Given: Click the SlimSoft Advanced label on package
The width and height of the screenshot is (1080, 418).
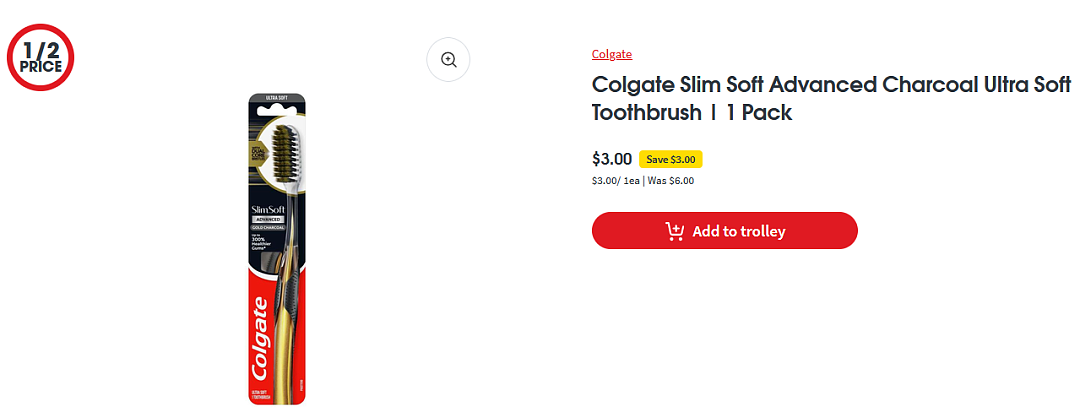Looking at the screenshot, I should tap(265, 212).
